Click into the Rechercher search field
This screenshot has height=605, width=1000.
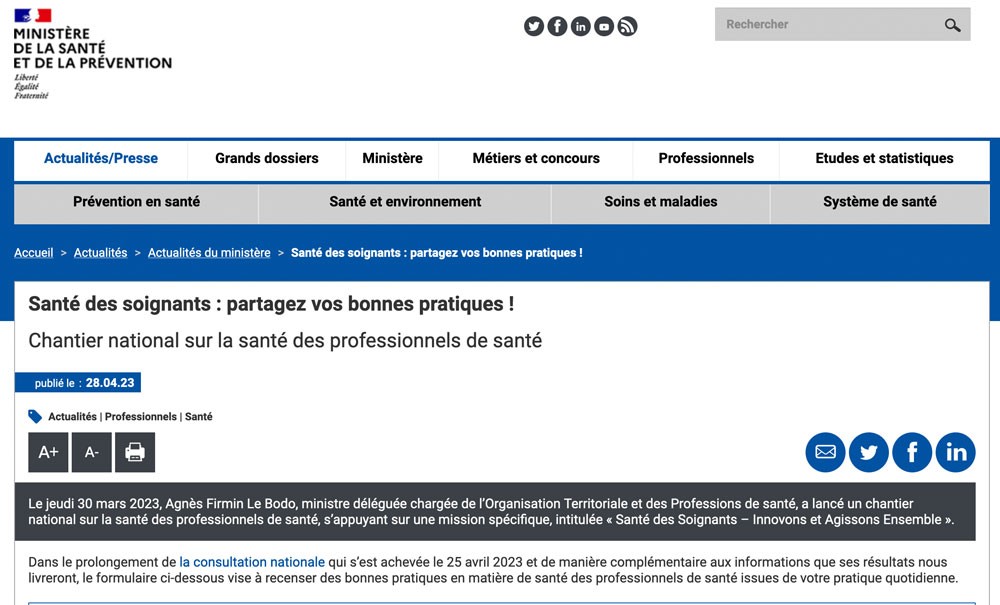pos(825,25)
